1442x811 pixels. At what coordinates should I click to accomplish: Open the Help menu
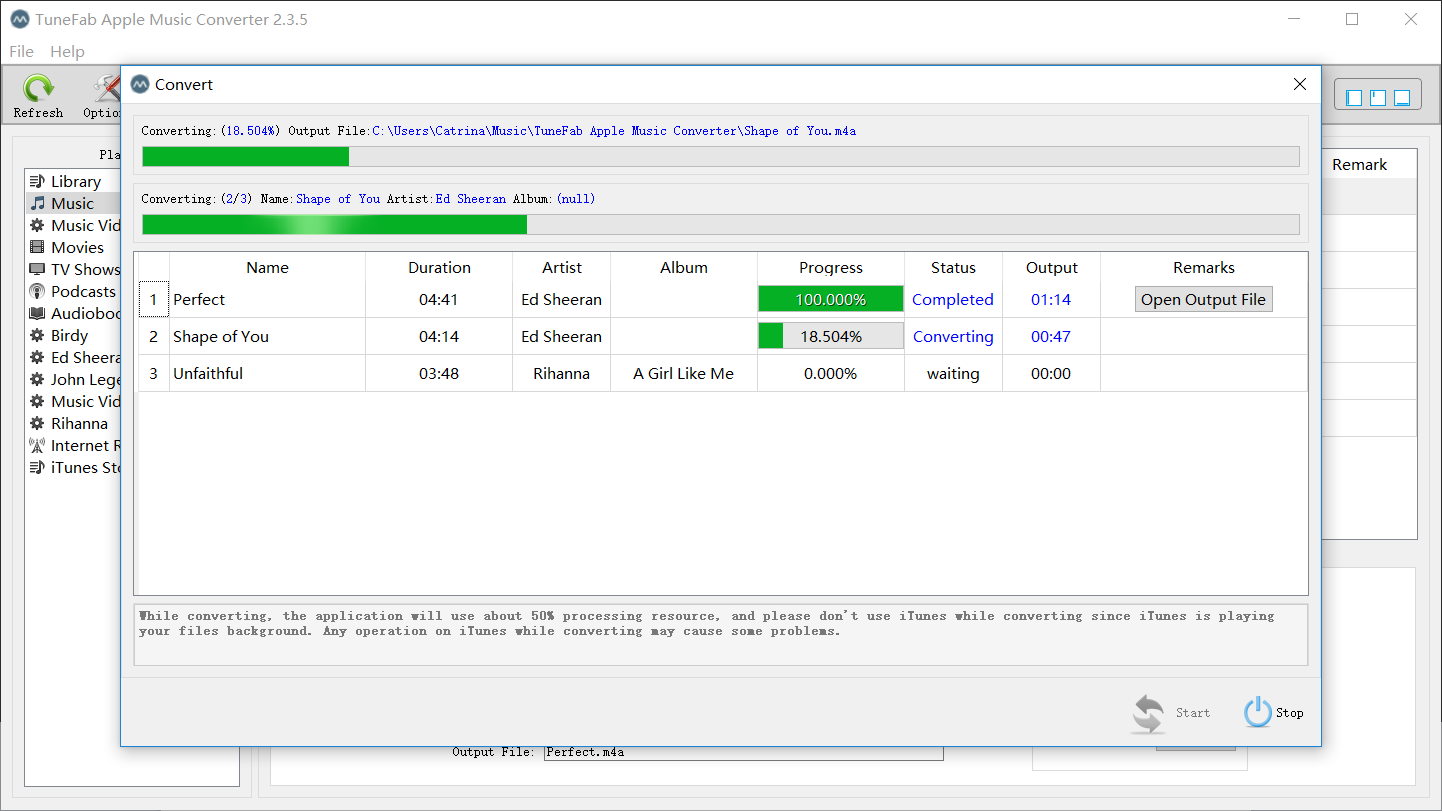(x=67, y=51)
